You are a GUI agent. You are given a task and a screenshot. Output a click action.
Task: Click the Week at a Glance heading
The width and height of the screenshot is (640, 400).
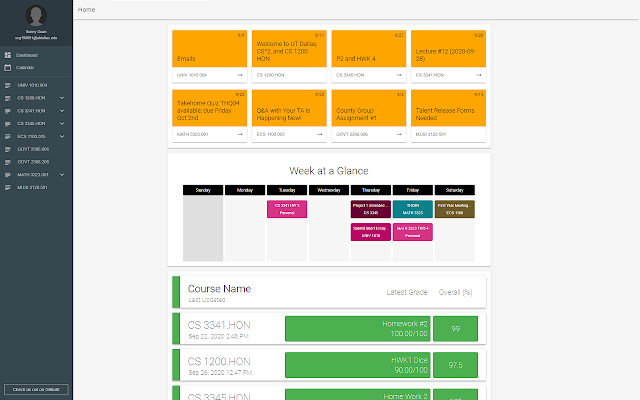329,171
